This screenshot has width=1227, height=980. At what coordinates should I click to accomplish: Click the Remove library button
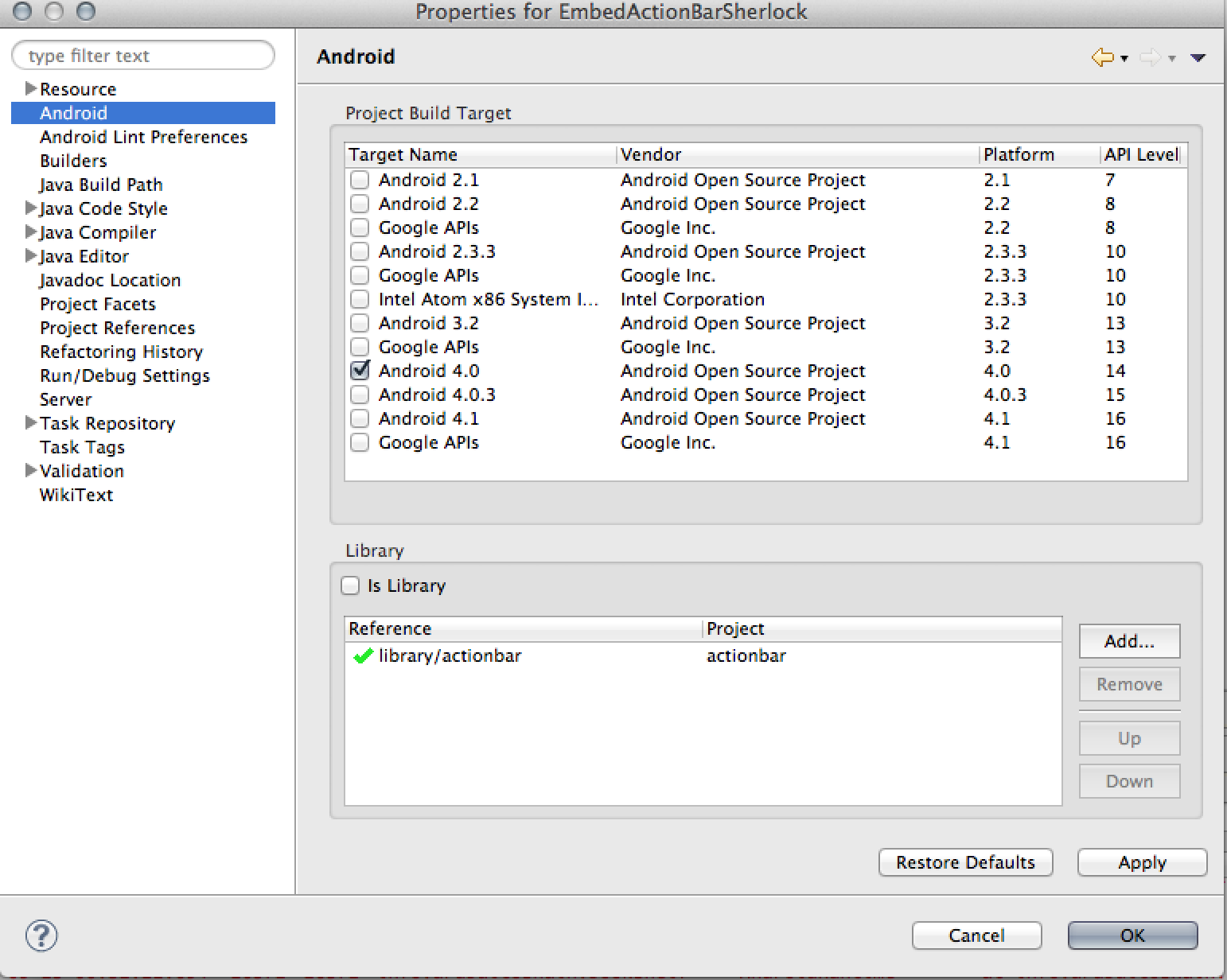pyautogui.click(x=1129, y=684)
